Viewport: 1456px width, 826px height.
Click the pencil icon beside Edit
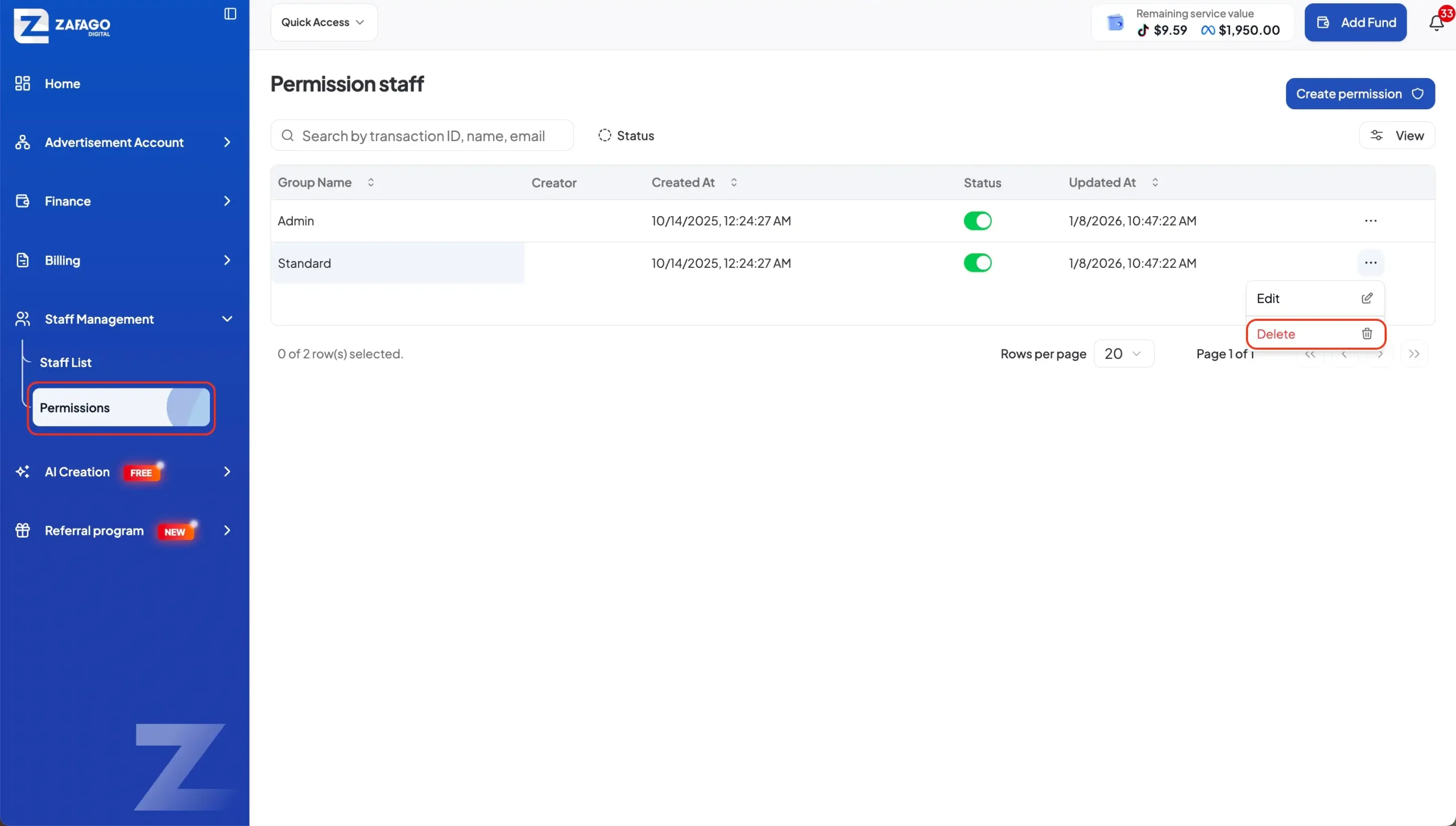[x=1367, y=298]
